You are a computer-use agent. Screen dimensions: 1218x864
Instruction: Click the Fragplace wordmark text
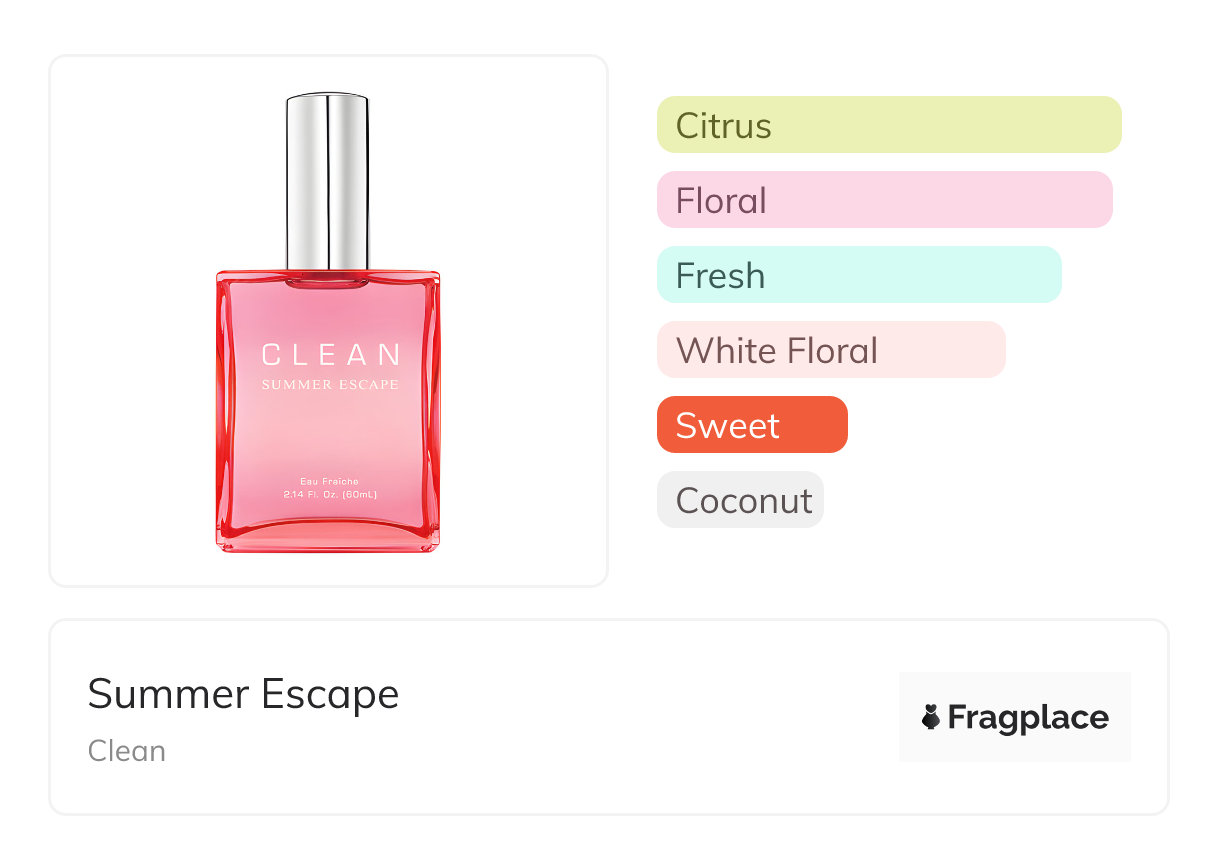1028,718
